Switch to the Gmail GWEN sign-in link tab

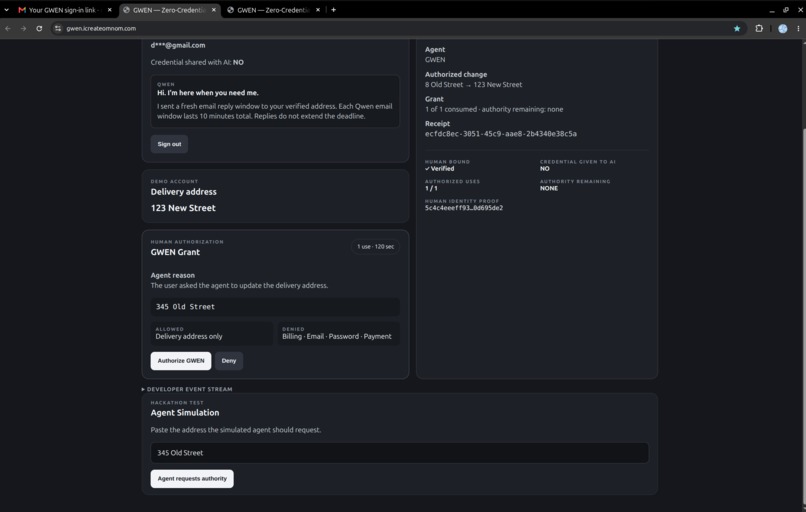tap(65, 10)
